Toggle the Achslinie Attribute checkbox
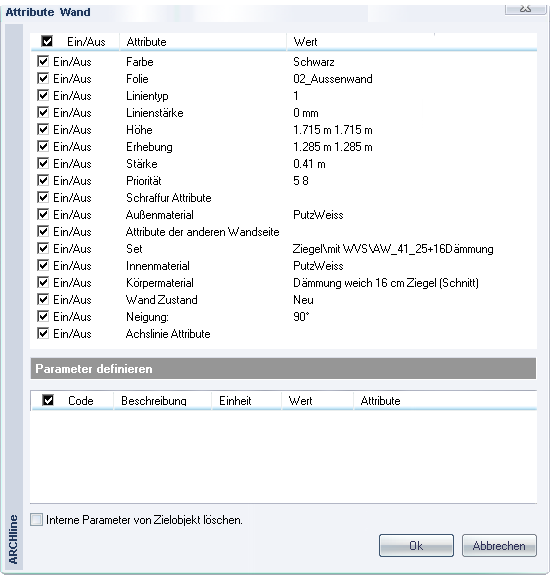Viewport: 550px width, 575px height. tap(43, 333)
